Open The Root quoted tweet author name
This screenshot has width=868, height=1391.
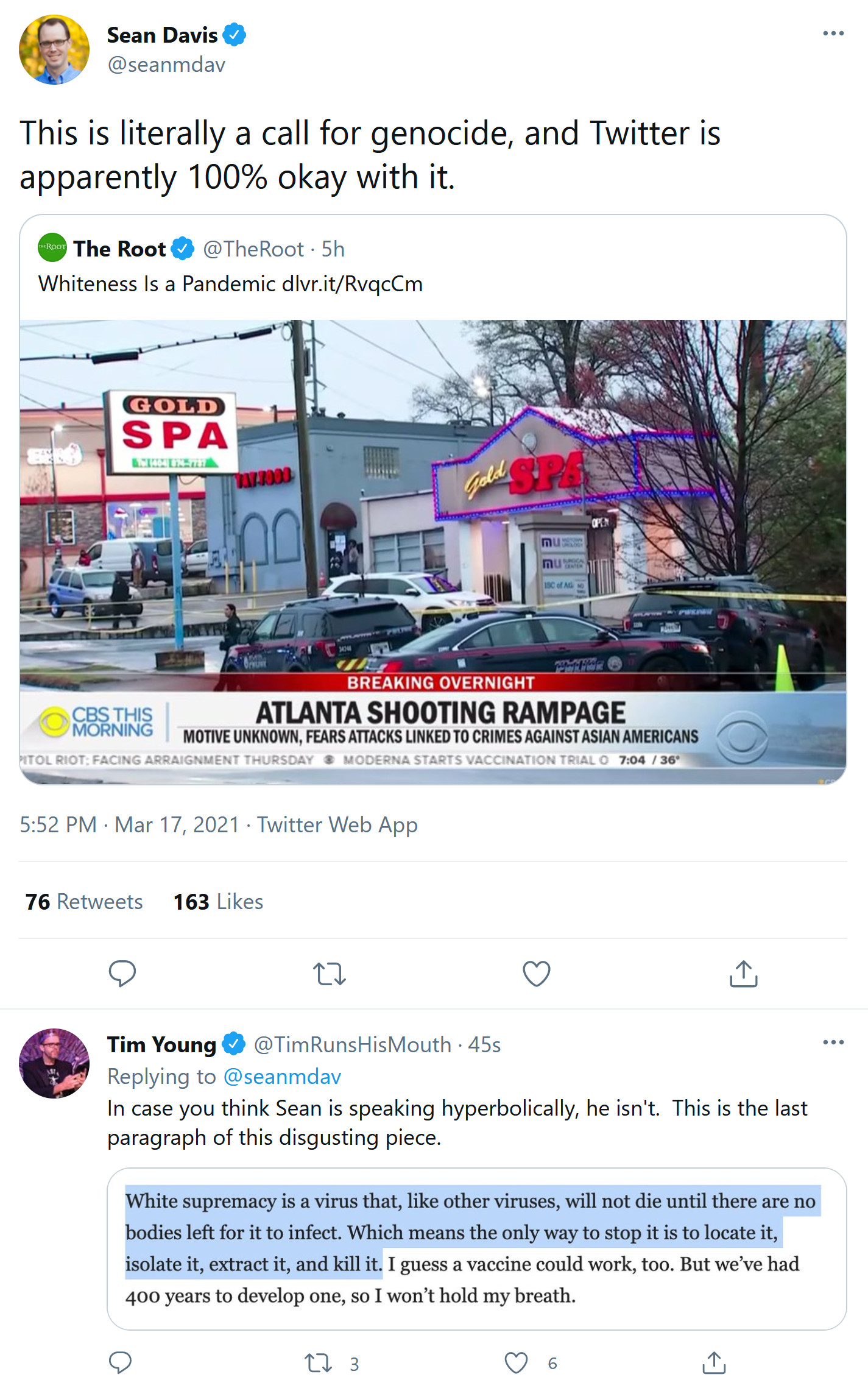coord(119,249)
